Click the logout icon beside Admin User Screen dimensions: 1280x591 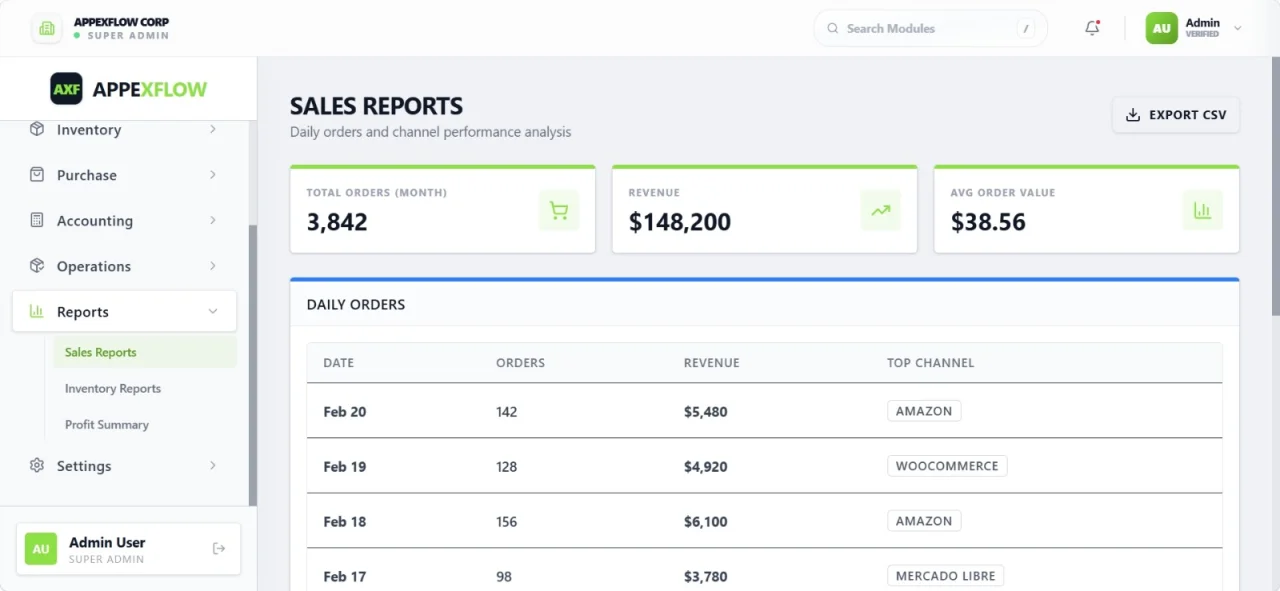[219, 548]
